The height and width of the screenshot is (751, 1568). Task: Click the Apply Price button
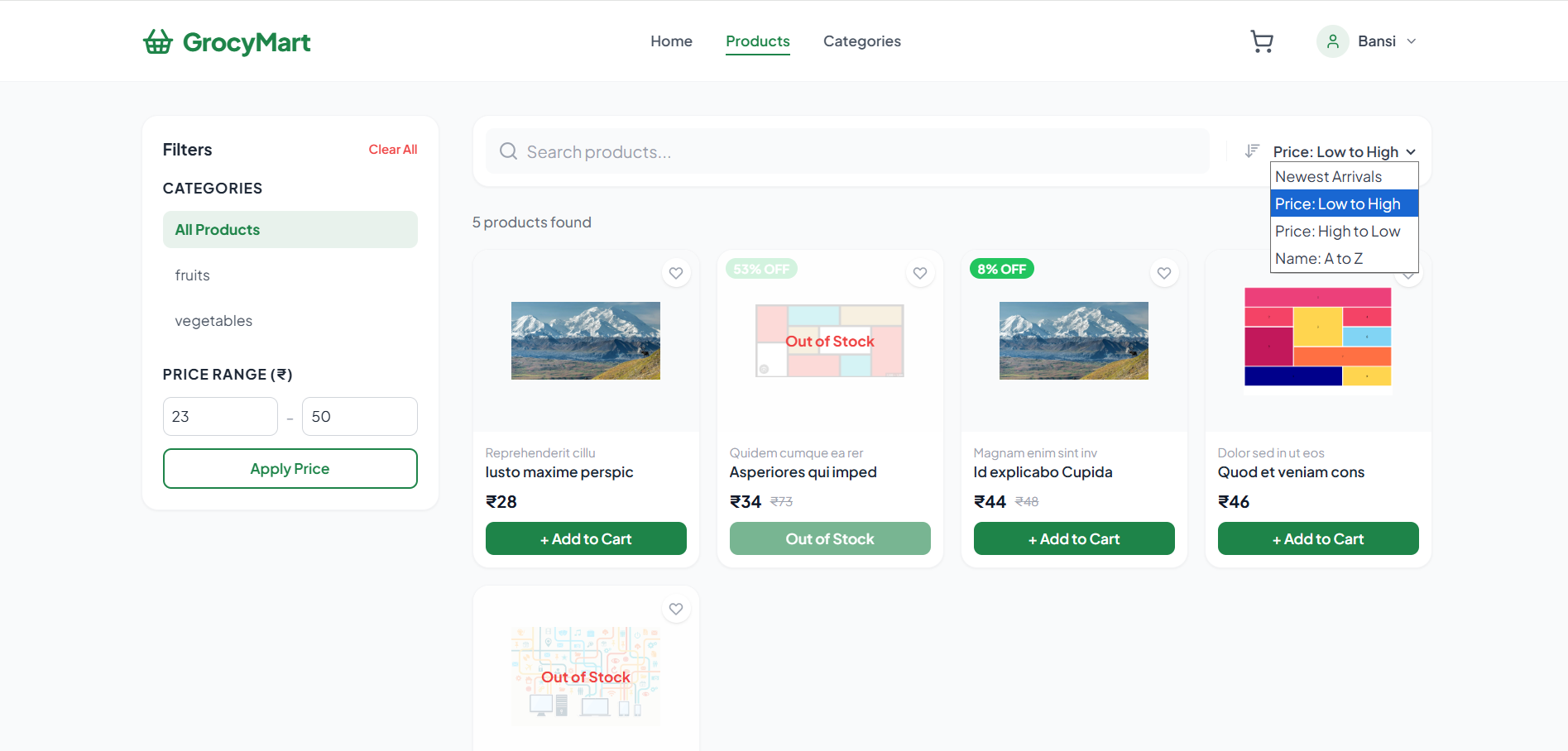[x=290, y=468]
